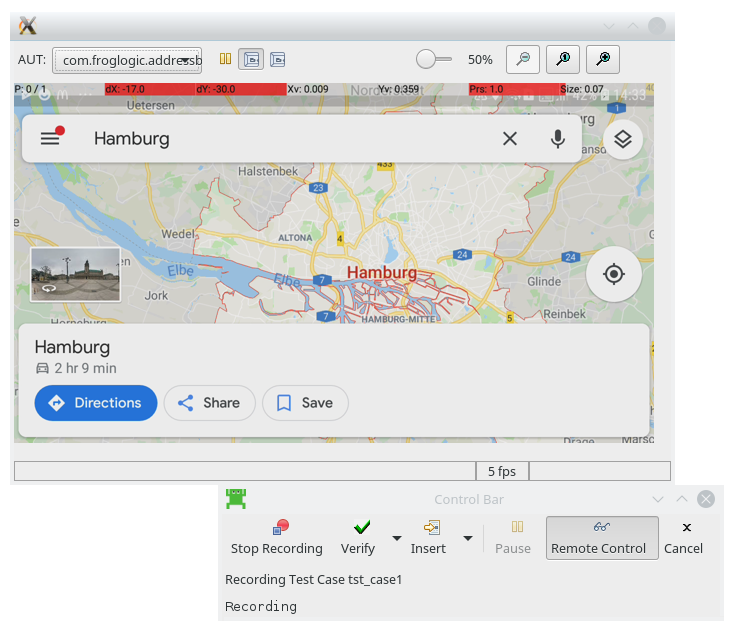
Task: Click the rightmost magnifier zoom button
Action: click(602, 60)
